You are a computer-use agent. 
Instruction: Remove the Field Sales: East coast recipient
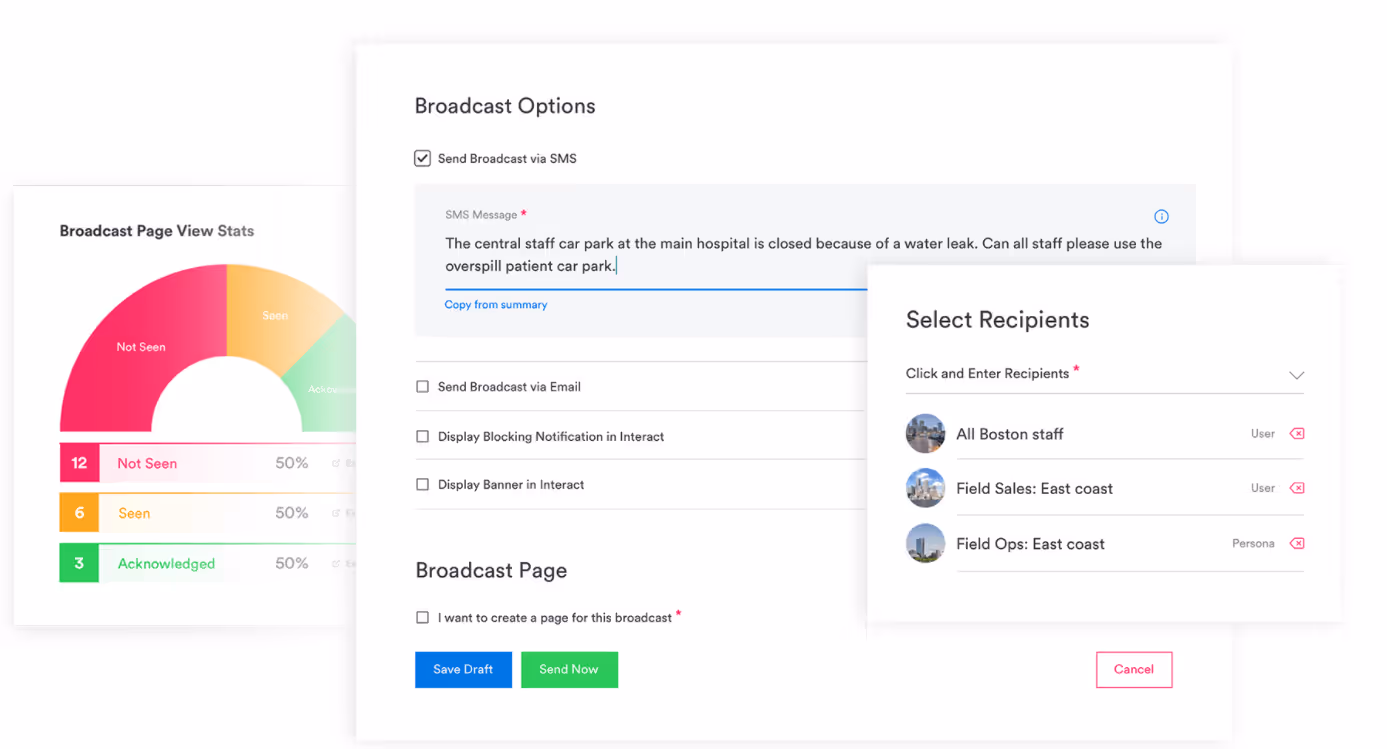tap(1297, 488)
